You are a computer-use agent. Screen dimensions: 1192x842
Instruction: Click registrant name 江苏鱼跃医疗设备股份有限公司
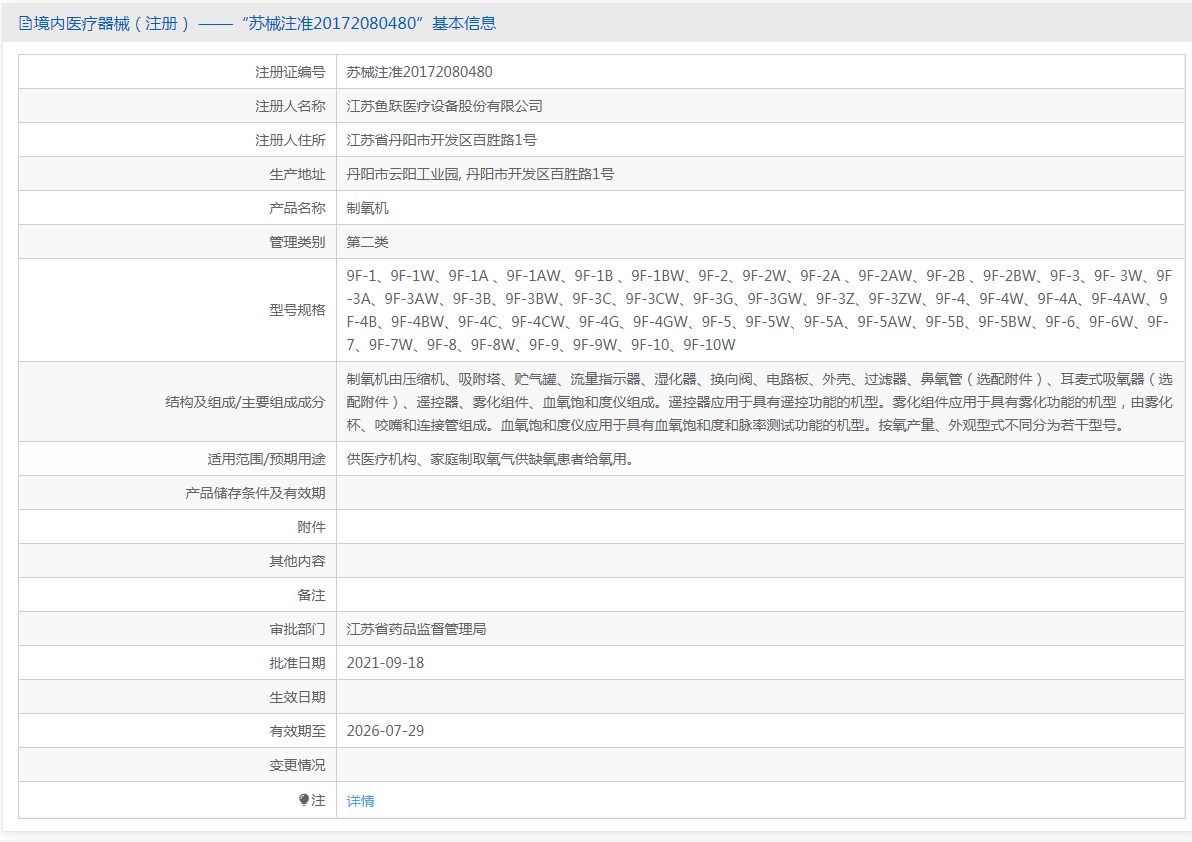click(444, 106)
